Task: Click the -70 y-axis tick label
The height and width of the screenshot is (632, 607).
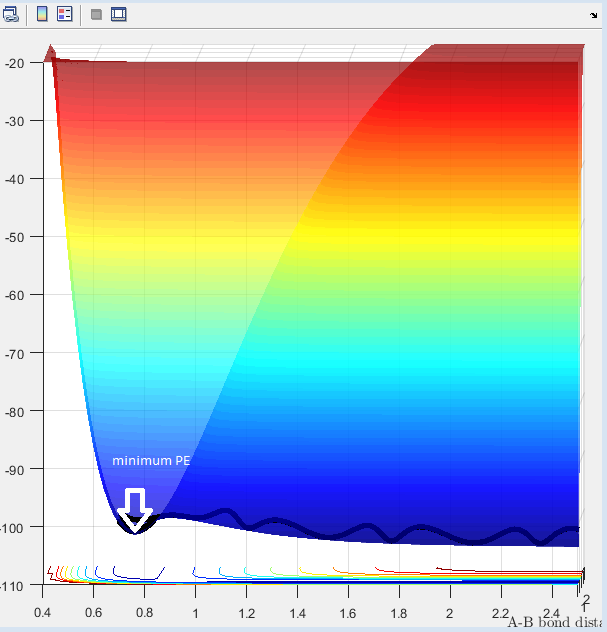Action: pos(15,354)
